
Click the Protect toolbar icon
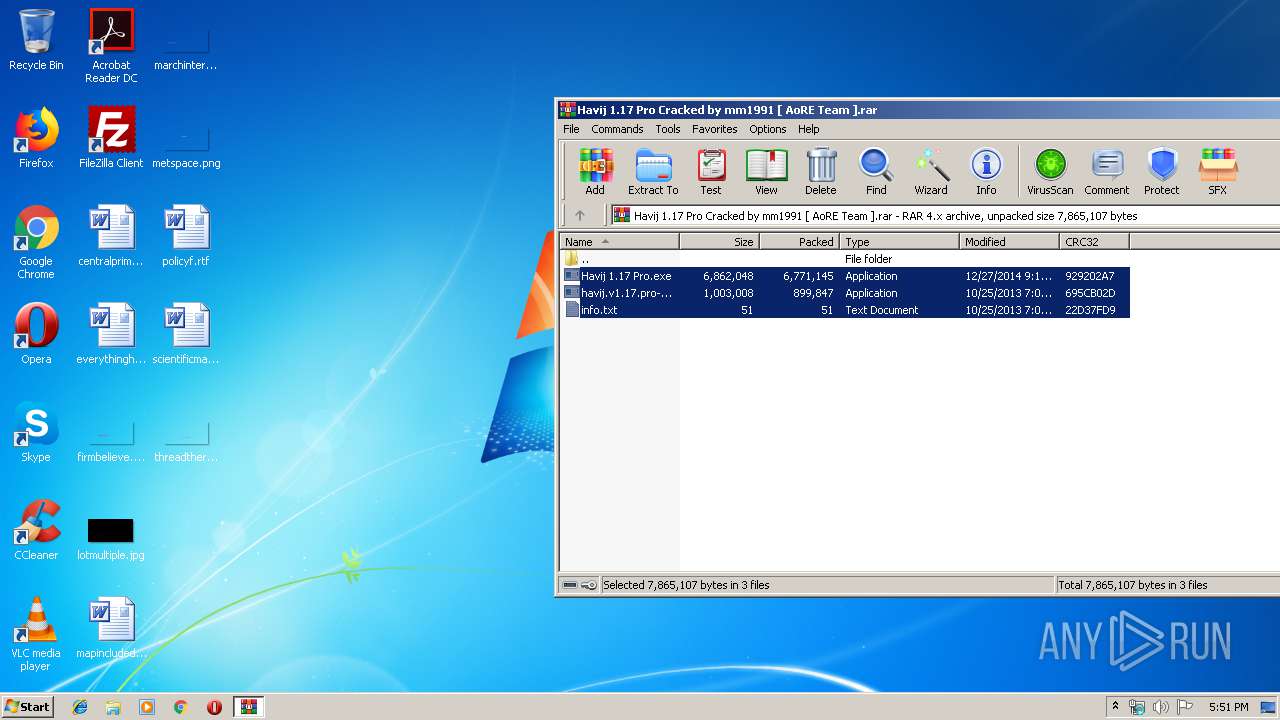(x=1162, y=171)
